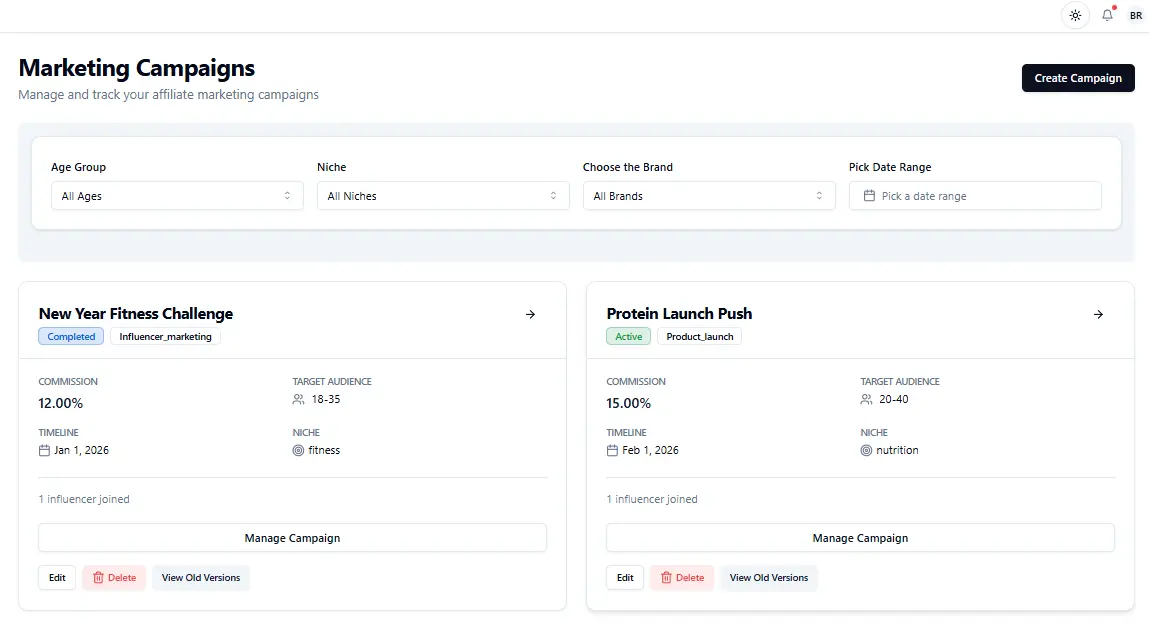The width and height of the screenshot is (1149, 625).
Task: Click the calendar icon beside Jan 1, 2026
Action: click(x=44, y=450)
